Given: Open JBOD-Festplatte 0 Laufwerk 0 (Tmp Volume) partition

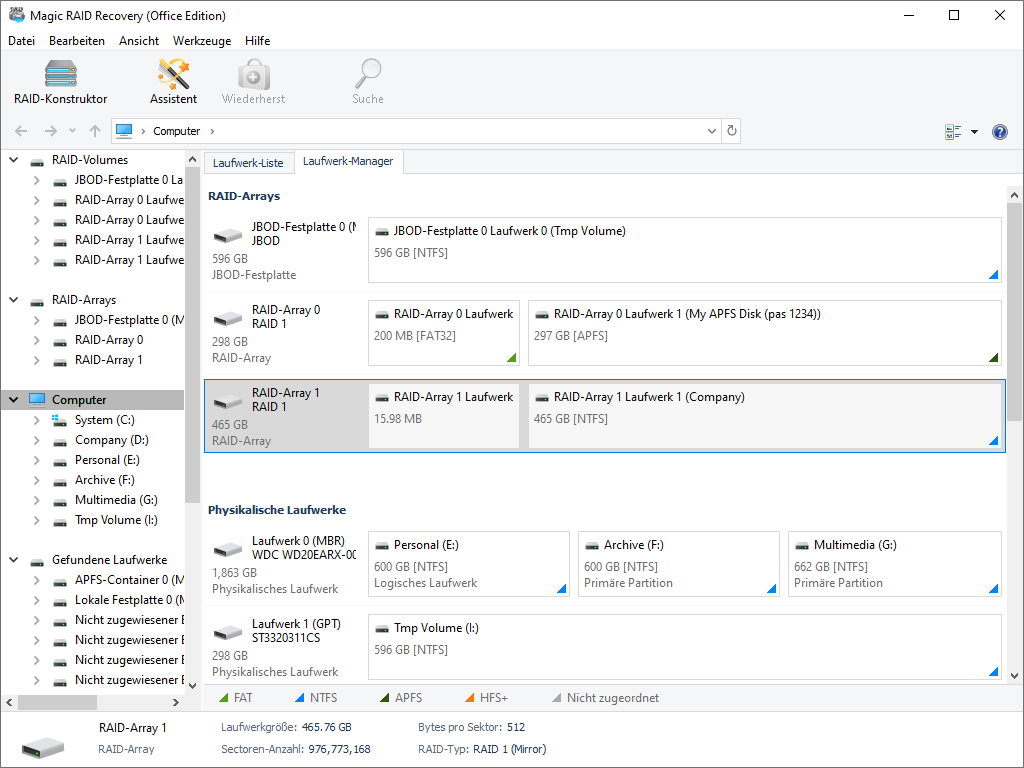Looking at the screenshot, I should pyautogui.click(x=684, y=250).
